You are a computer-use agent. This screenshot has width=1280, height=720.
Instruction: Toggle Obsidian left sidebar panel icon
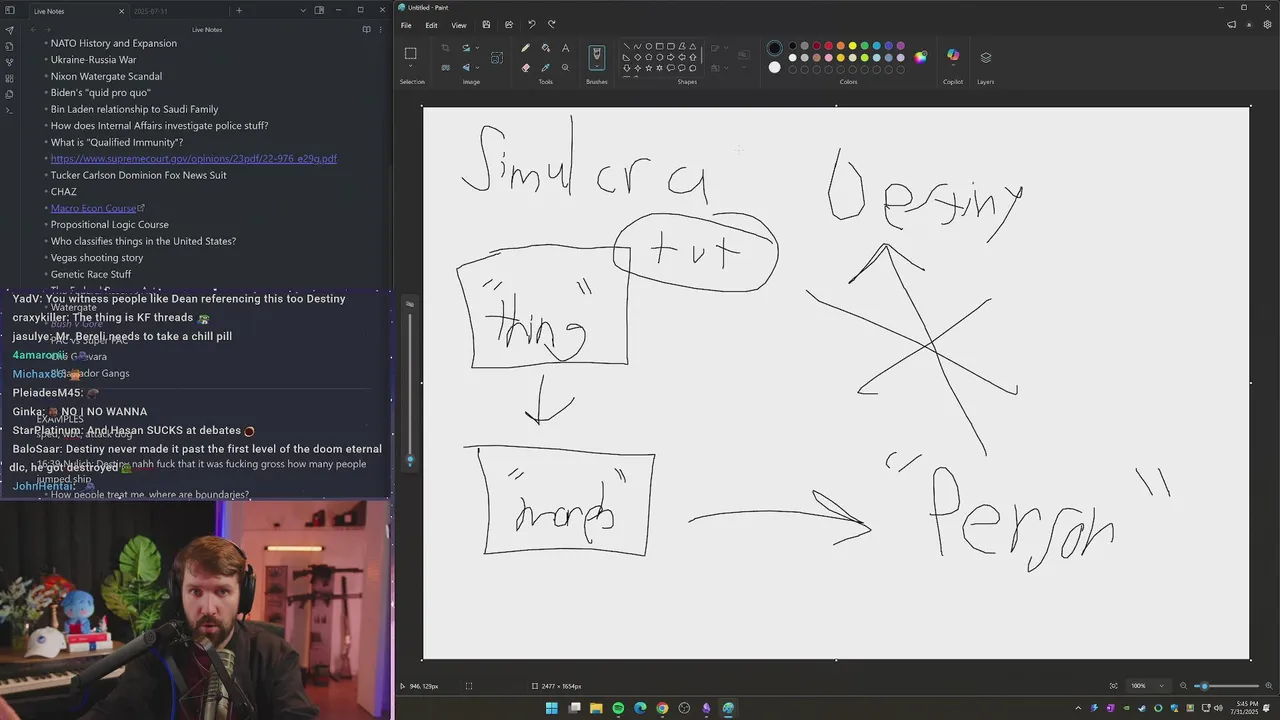coord(11,10)
